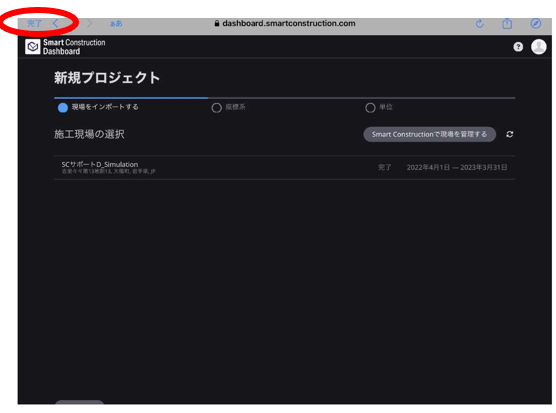Select the 現場をインポートする step

pyautogui.click(x=98, y=107)
